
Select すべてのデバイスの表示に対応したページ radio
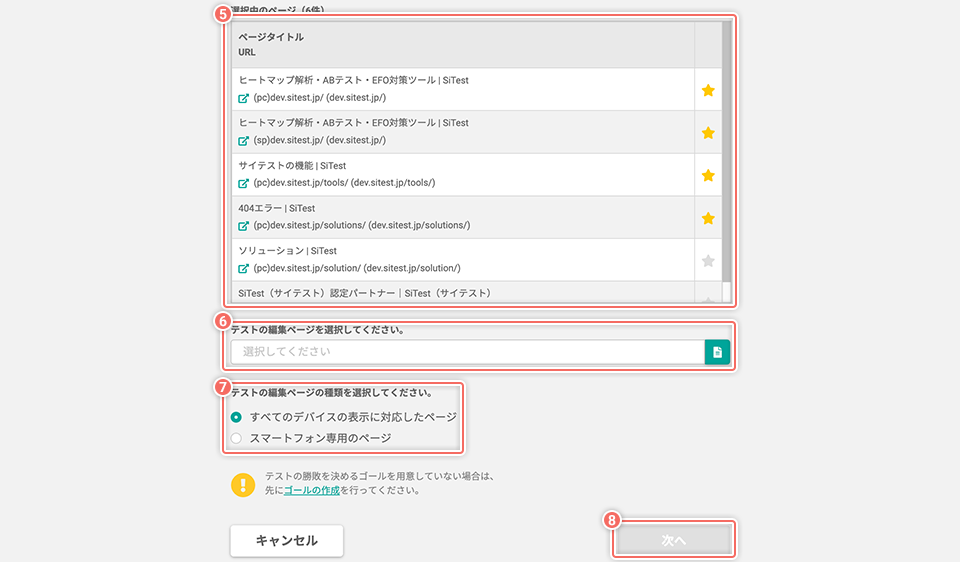click(236, 417)
